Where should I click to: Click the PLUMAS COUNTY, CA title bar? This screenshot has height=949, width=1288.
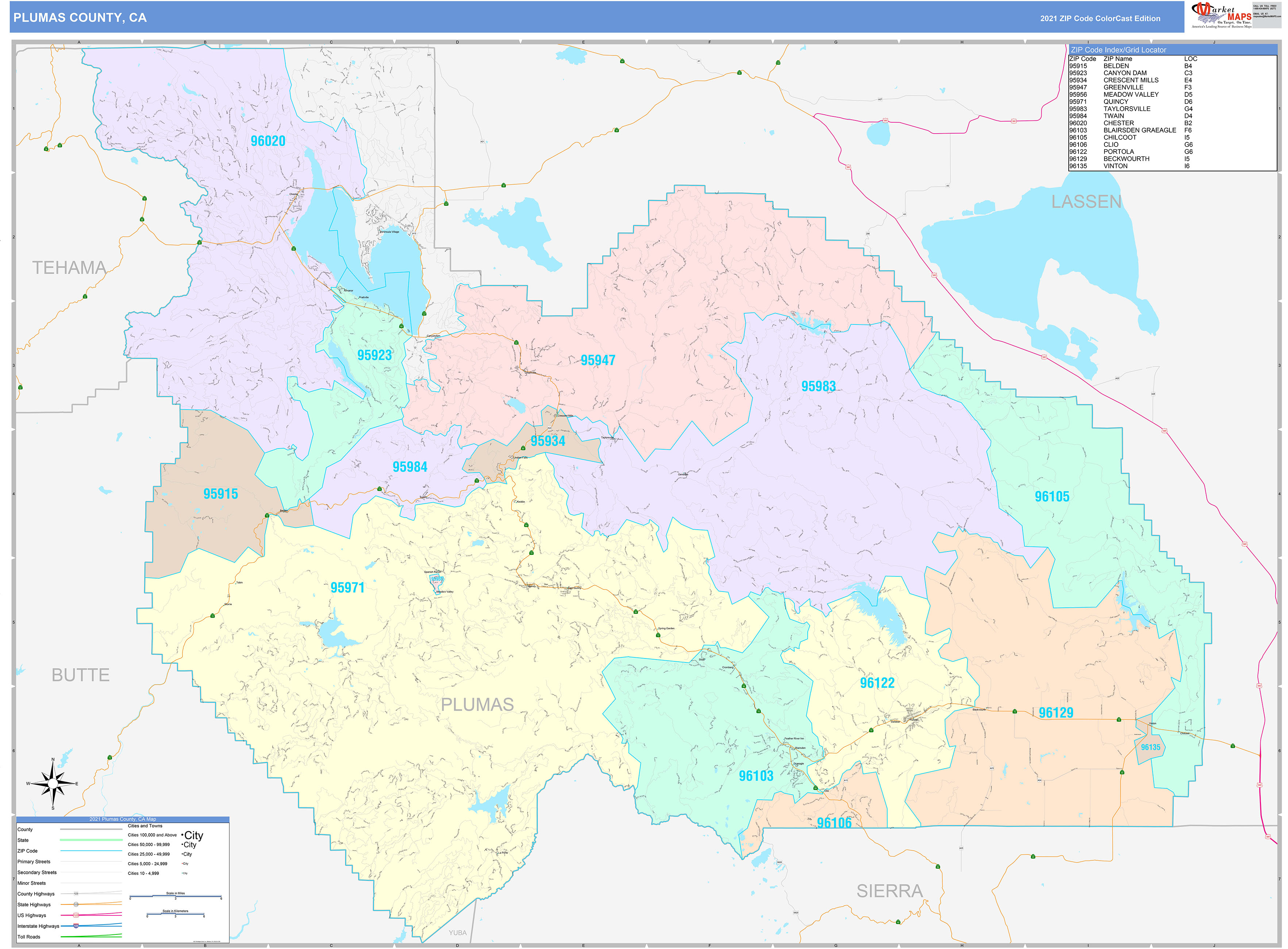point(80,18)
